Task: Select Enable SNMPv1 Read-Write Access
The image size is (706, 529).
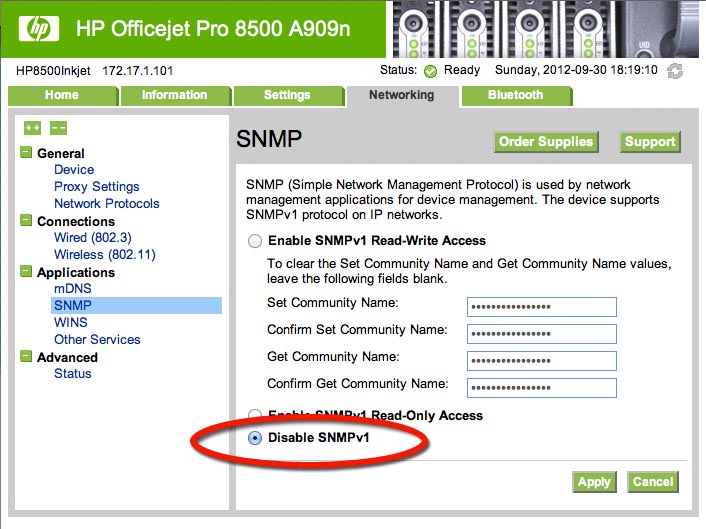Action: [255, 241]
